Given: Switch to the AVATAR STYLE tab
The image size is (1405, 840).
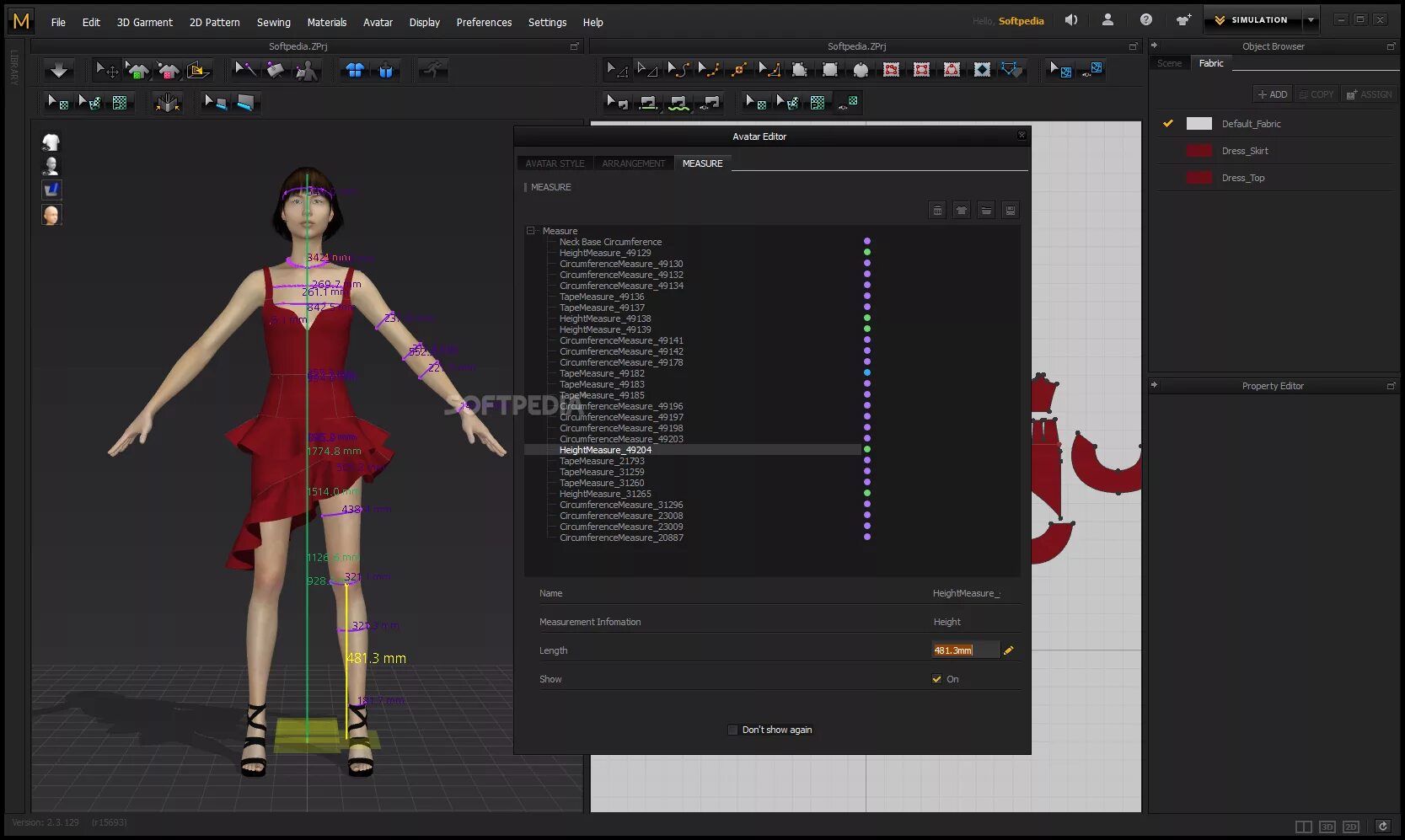Looking at the screenshot, I should click(554, 163).
